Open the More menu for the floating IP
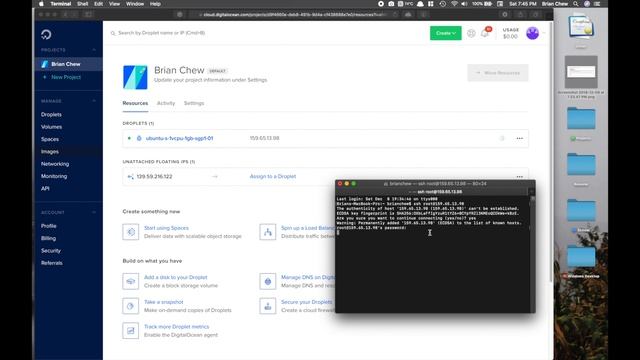The width and height of the screenshot is (640, 360). (x=519, y=177)
